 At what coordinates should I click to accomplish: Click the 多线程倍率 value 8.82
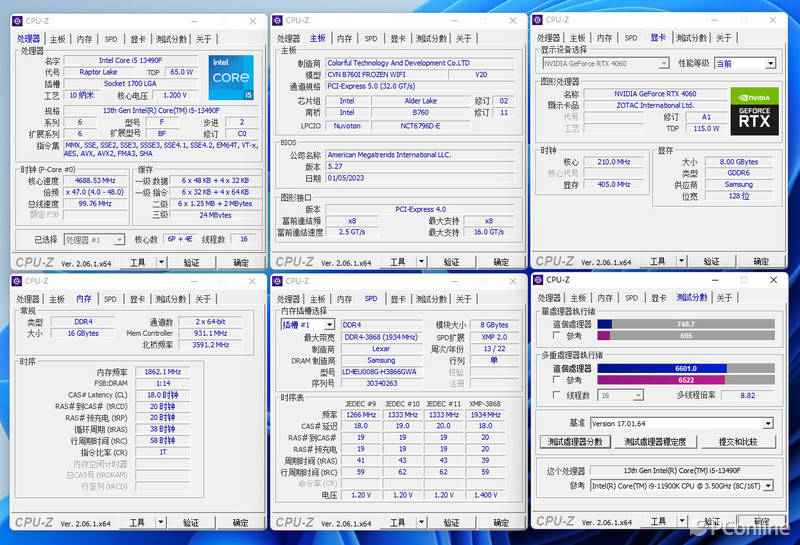[747, 395]
